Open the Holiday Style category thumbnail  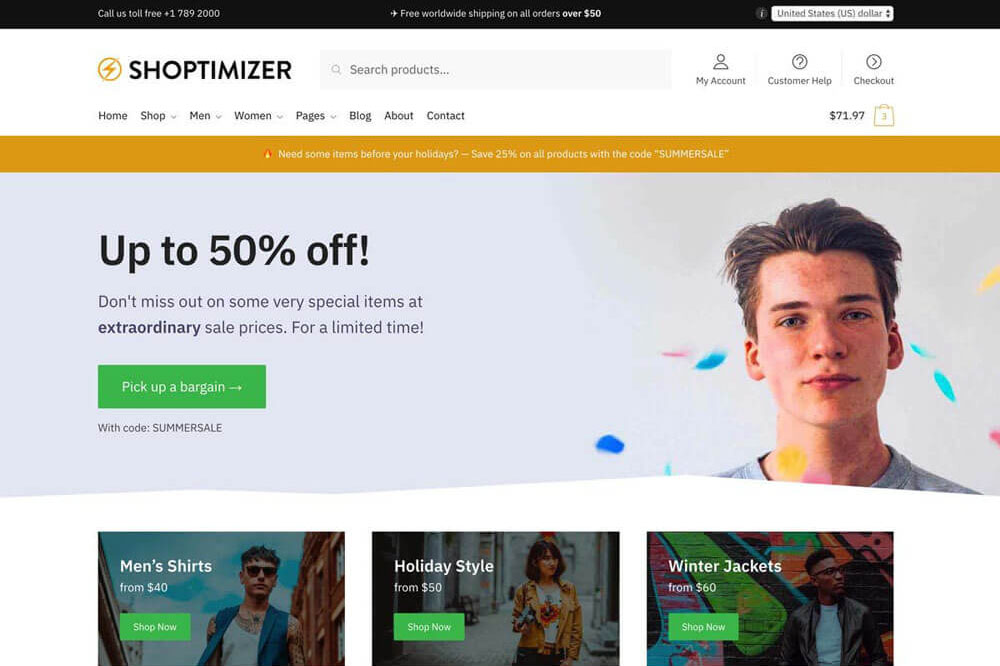tap(496, 598)
